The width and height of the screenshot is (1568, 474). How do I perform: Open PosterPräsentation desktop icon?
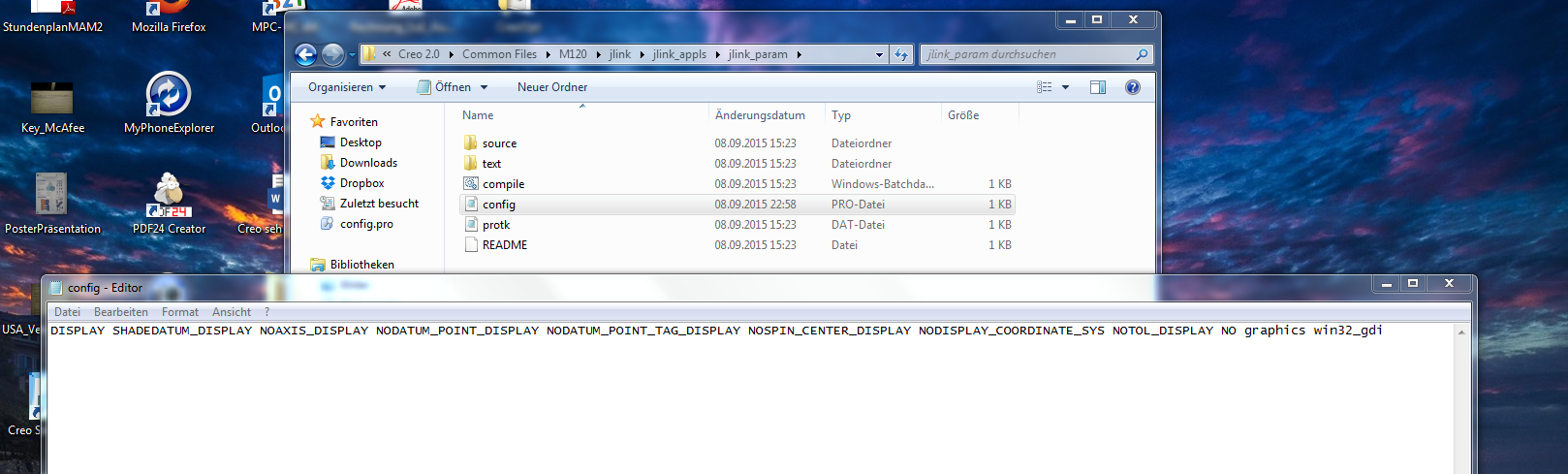pyautogui.click(x=52, y=204)
